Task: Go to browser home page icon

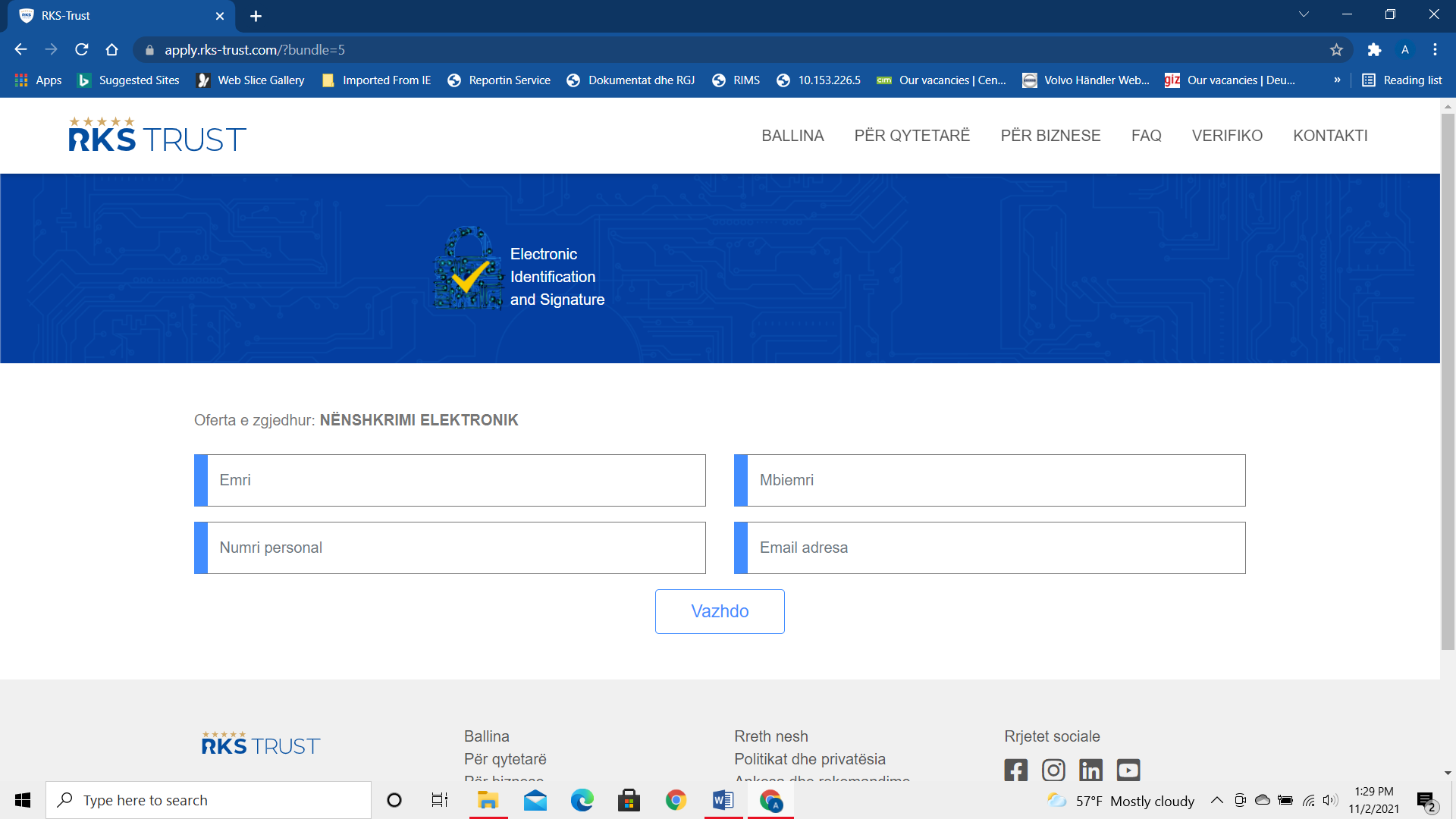Action: [x=112, y=49]
